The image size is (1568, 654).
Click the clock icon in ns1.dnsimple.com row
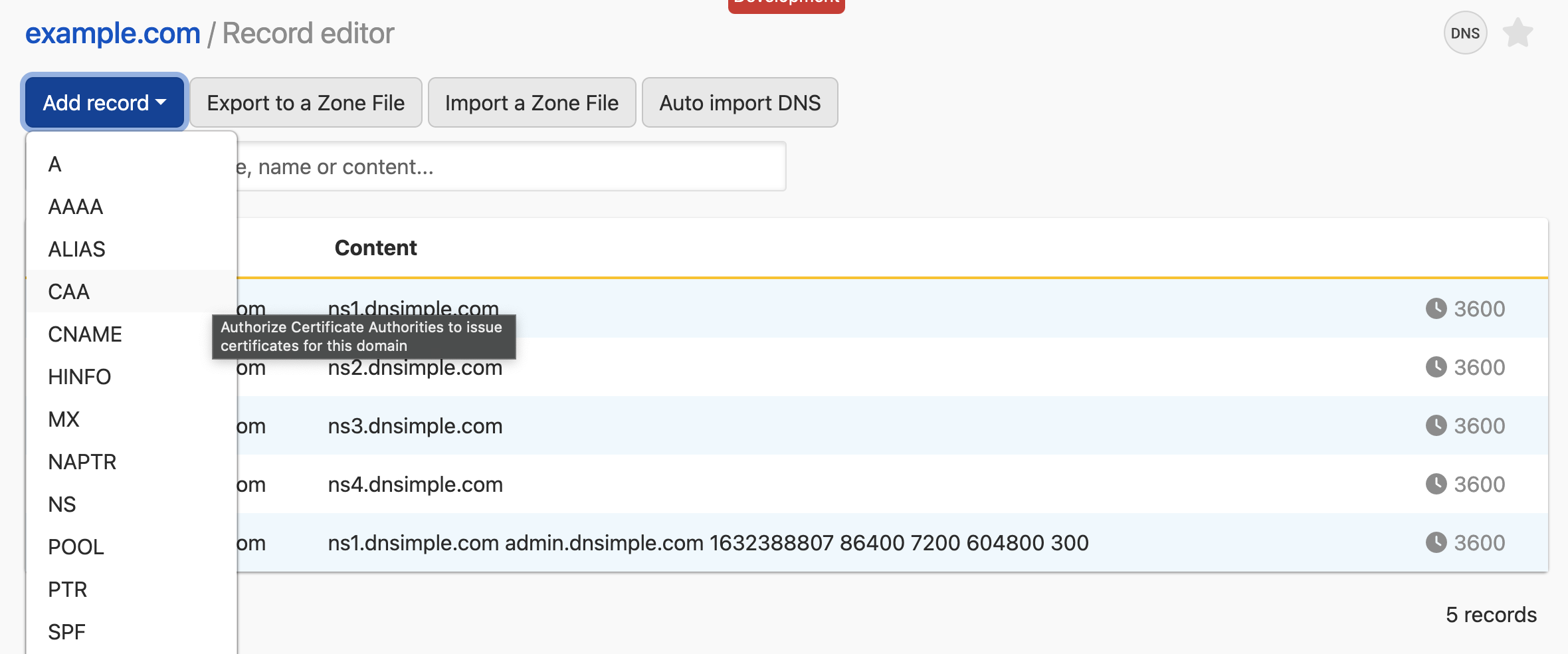tap(1436, 308)
